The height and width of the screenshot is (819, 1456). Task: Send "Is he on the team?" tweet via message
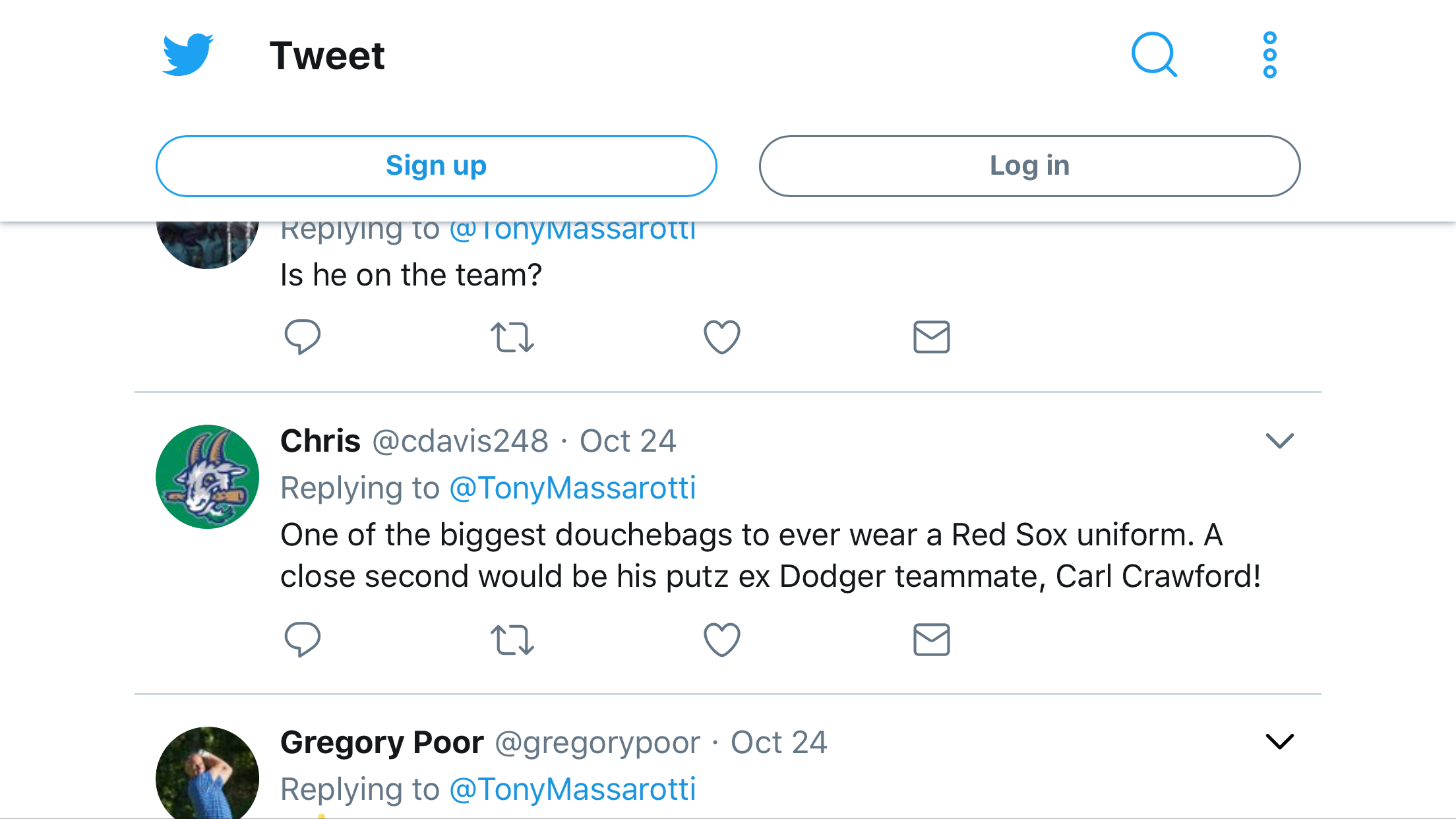pos(931,337)
